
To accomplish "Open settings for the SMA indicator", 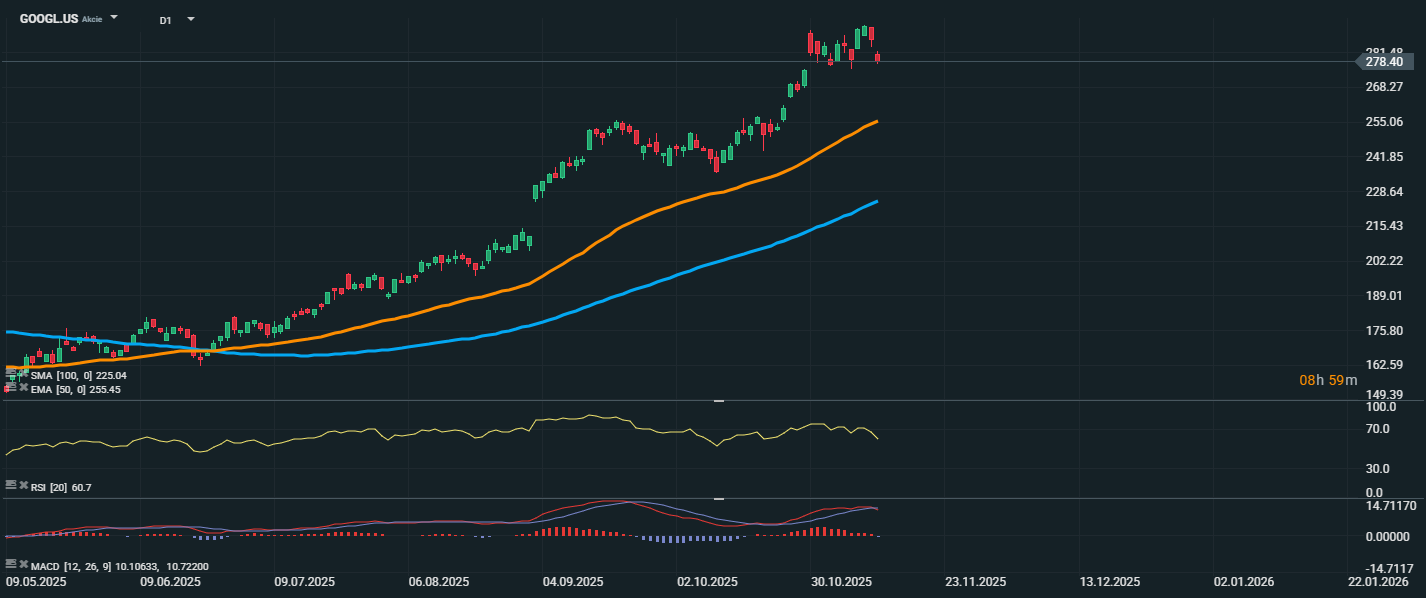I will tap(11, 375).
